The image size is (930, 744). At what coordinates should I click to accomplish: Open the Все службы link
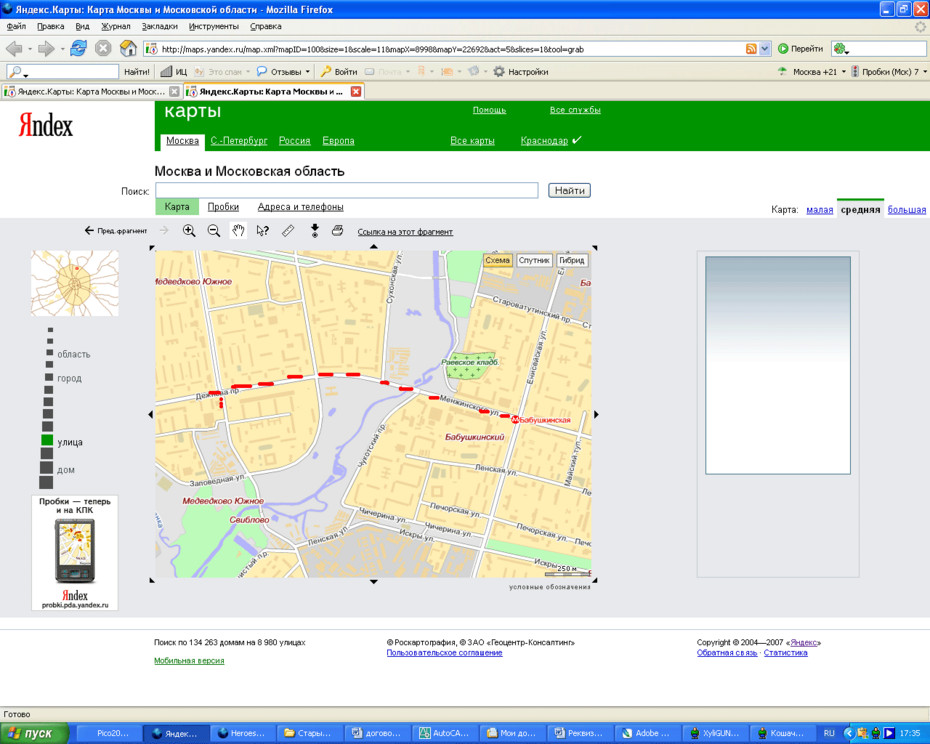pyautogui.click(x=575, y=110)
